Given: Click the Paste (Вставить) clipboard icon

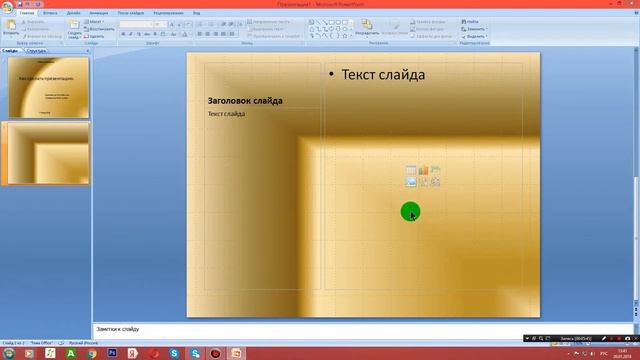Looking at the screenshot, I should point(11,25).
